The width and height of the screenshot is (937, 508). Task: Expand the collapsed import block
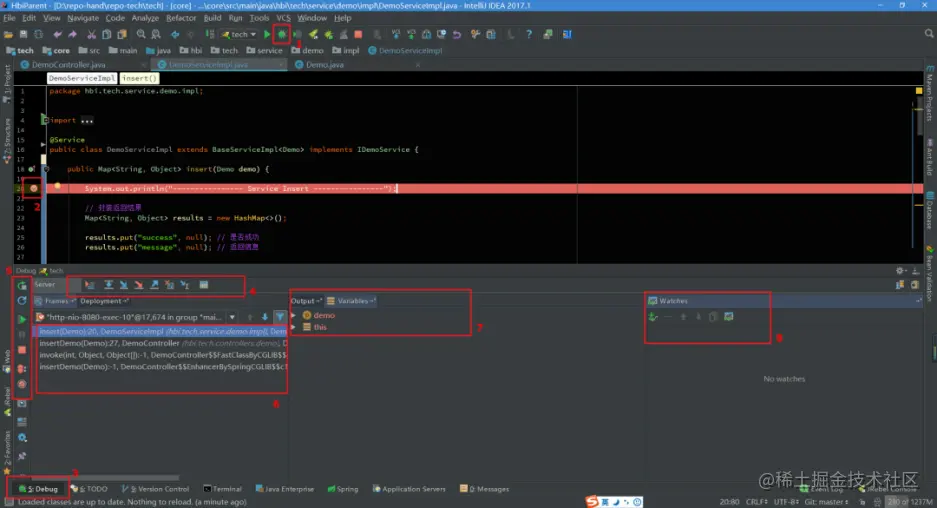click(x=45, y=120)
